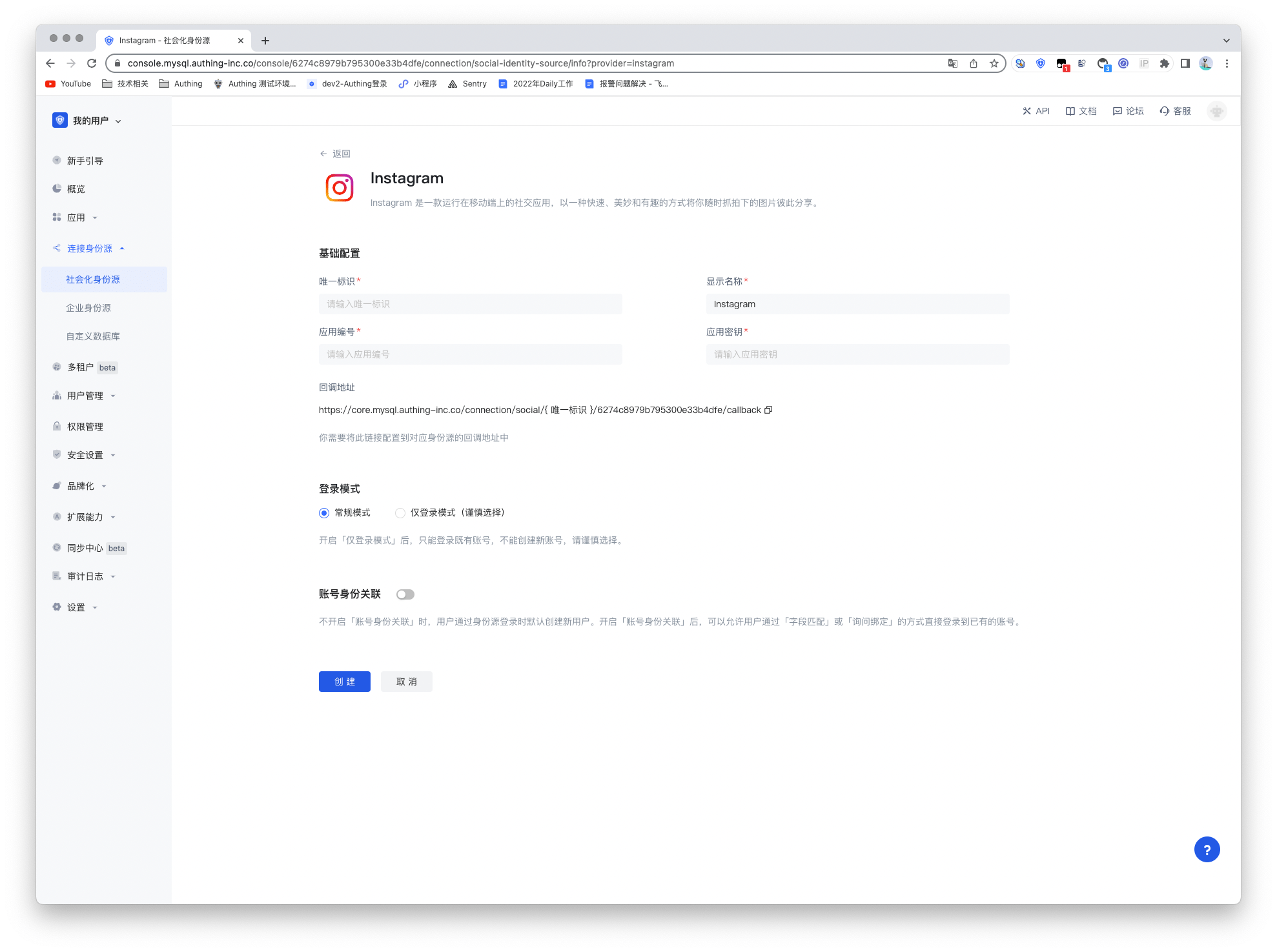This screenshot has height=952, width=1277.
Task: Reload the page in browser
Action: pos(92,63)
